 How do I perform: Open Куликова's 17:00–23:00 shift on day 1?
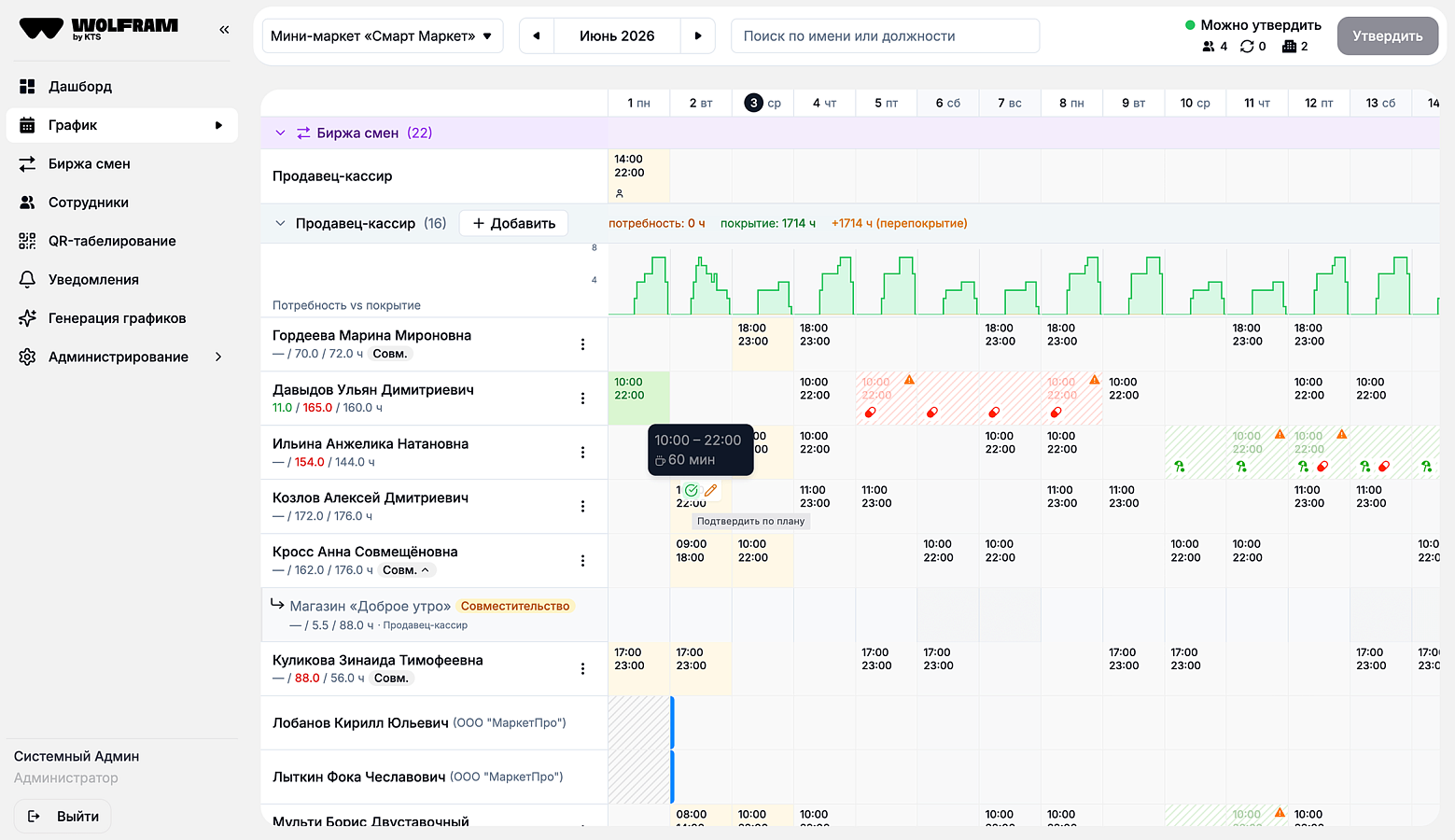638,669
